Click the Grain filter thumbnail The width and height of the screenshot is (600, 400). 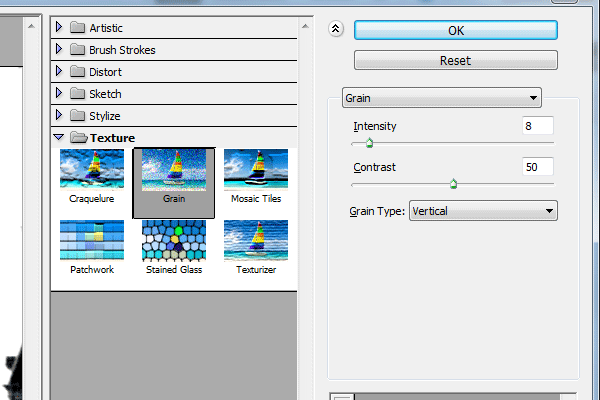pos(174,170)
